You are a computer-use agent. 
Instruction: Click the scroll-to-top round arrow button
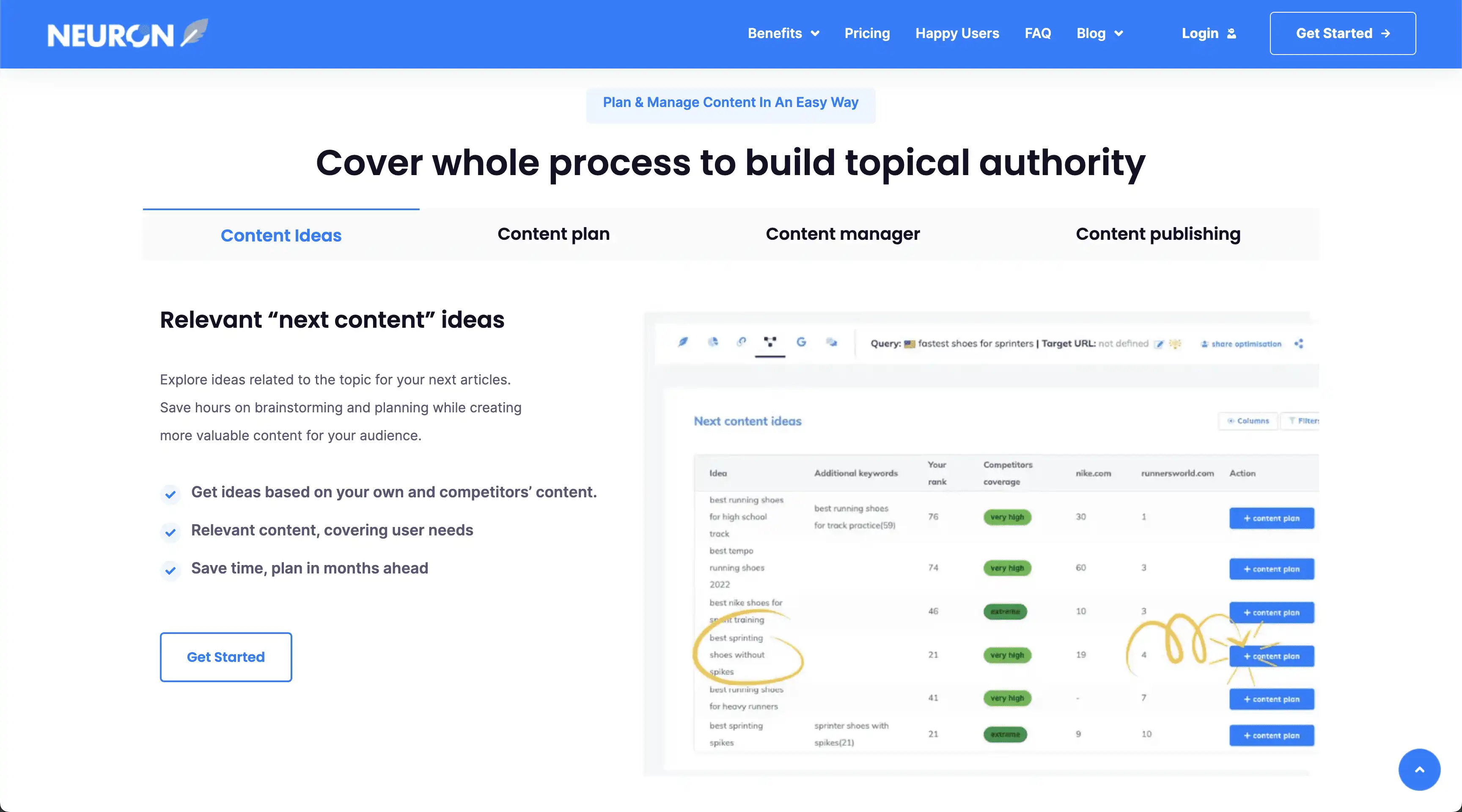[x=1419, y=769]
